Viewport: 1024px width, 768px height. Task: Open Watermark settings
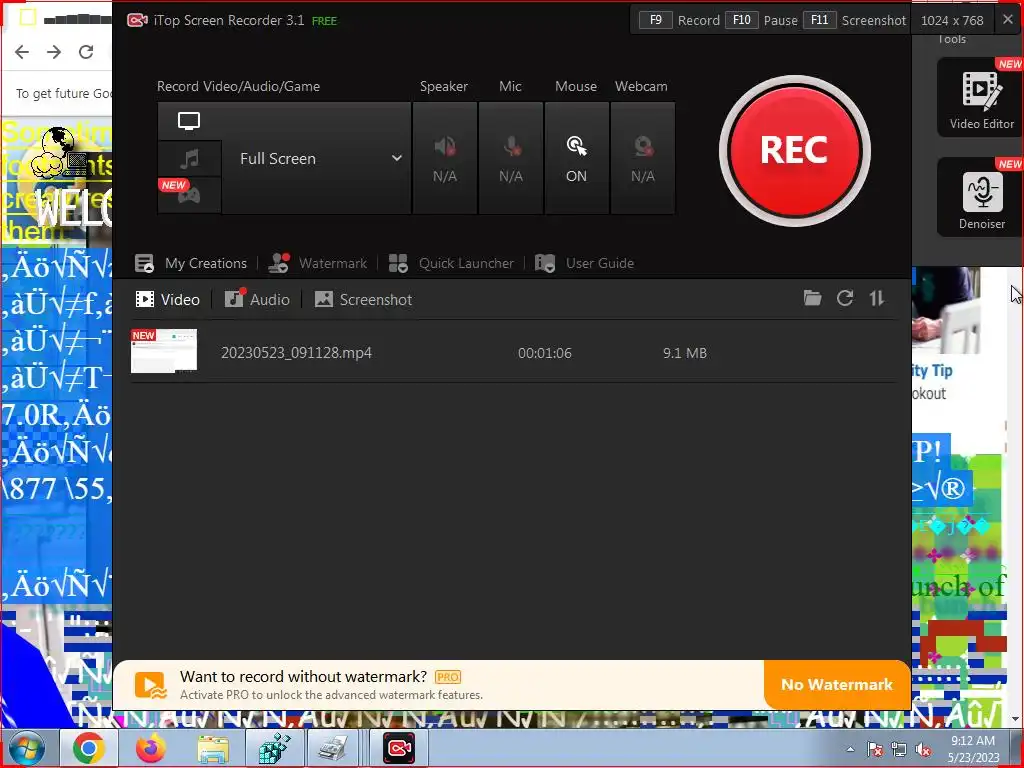coord(318,263)
